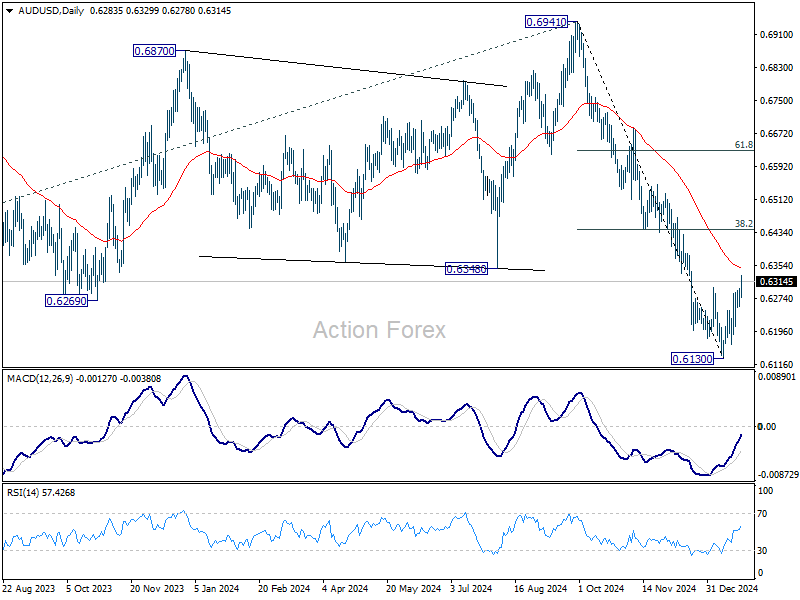Click the 1 Oct 2024 date label
800x600 pixels.
point(601,588)
